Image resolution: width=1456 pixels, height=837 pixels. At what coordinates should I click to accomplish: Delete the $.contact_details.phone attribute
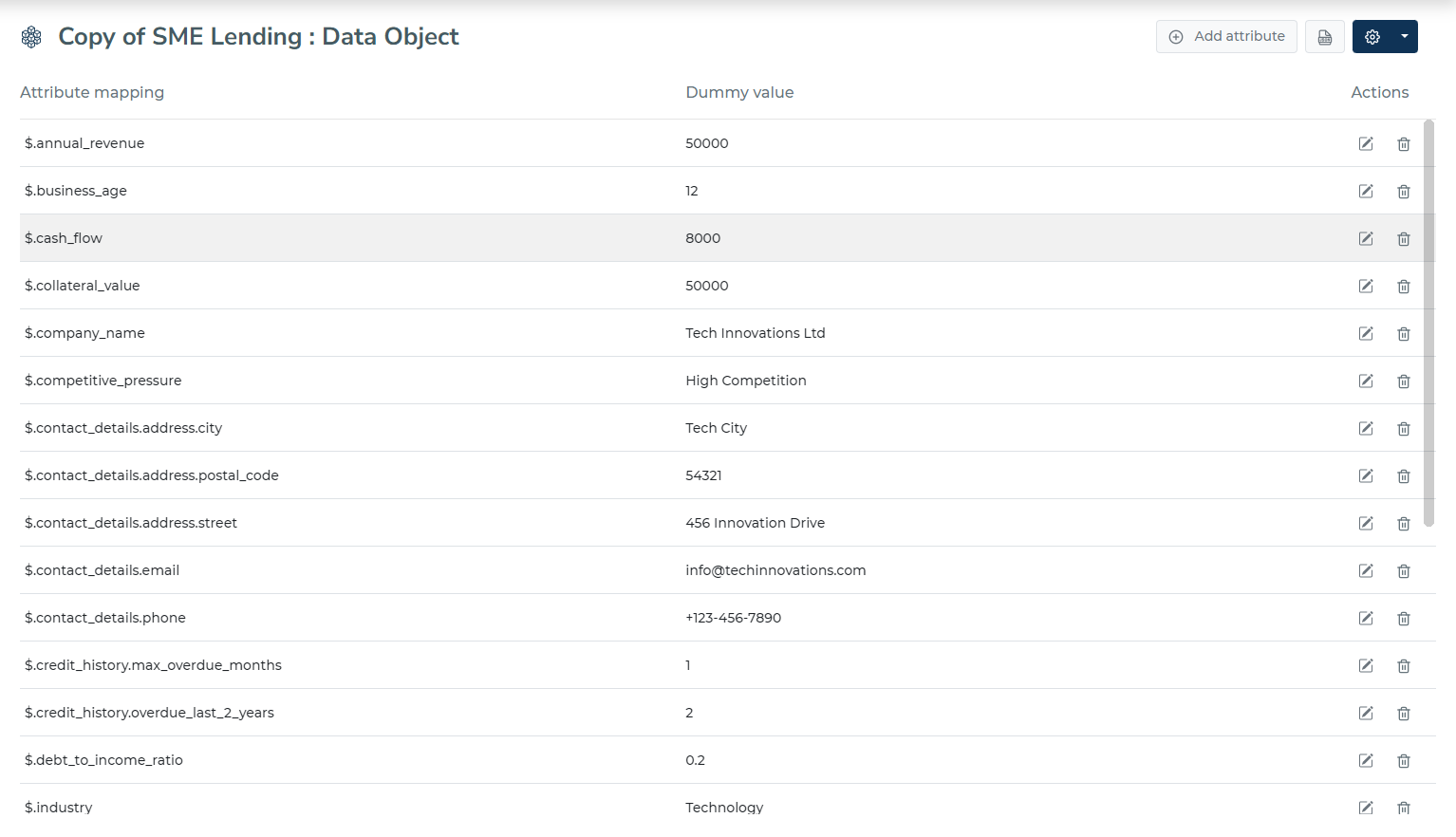1404,619
